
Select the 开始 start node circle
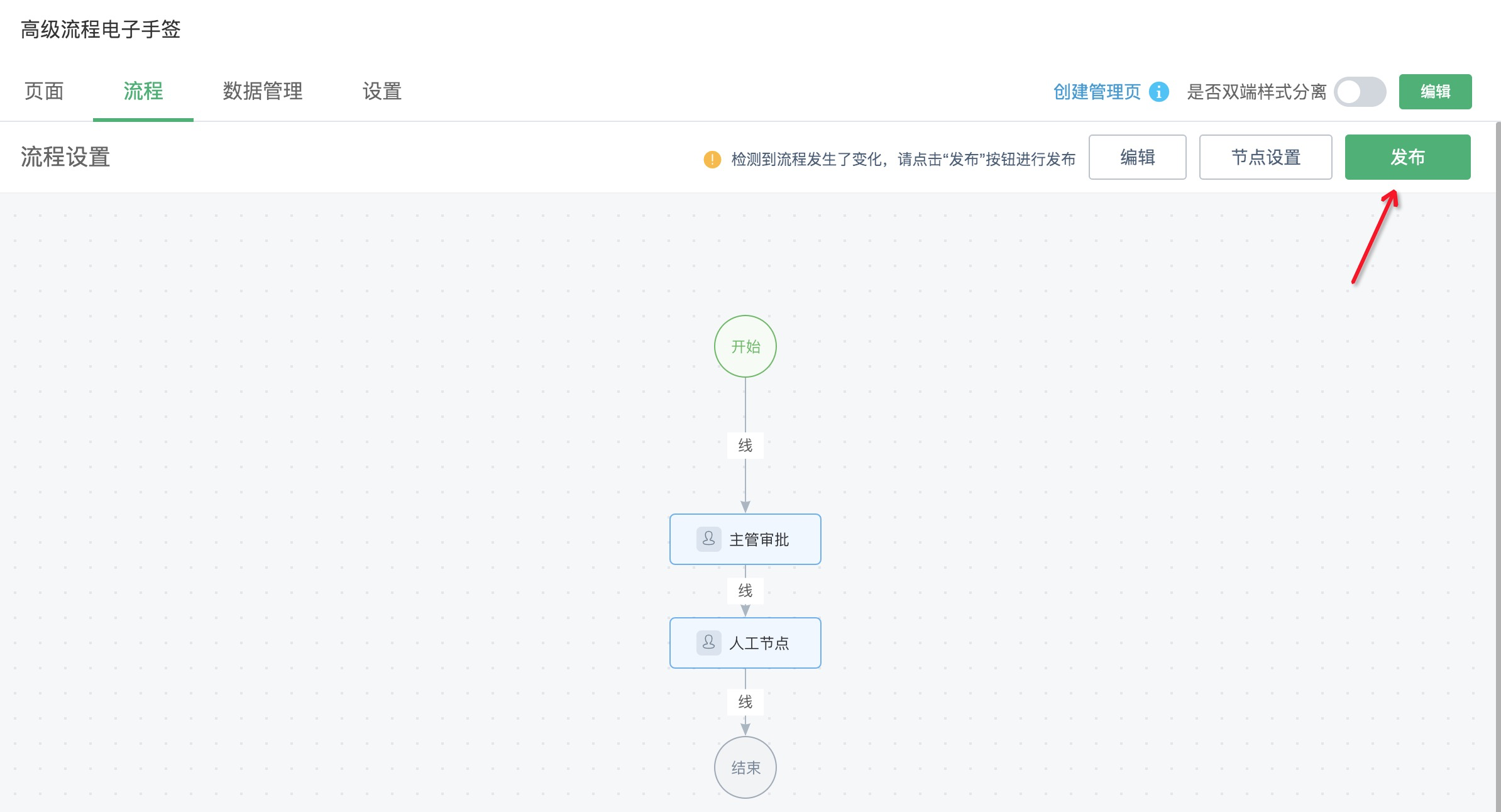coord(745,346)
